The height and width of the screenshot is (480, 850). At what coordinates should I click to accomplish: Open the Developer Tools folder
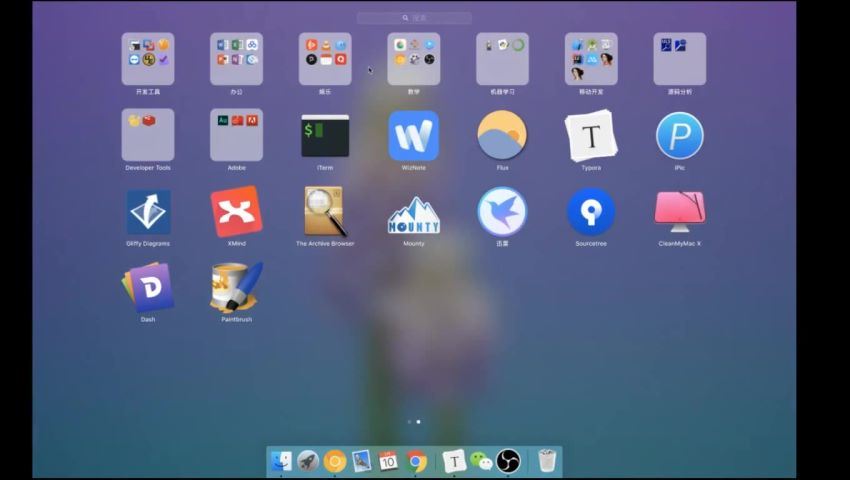[148, 135]
